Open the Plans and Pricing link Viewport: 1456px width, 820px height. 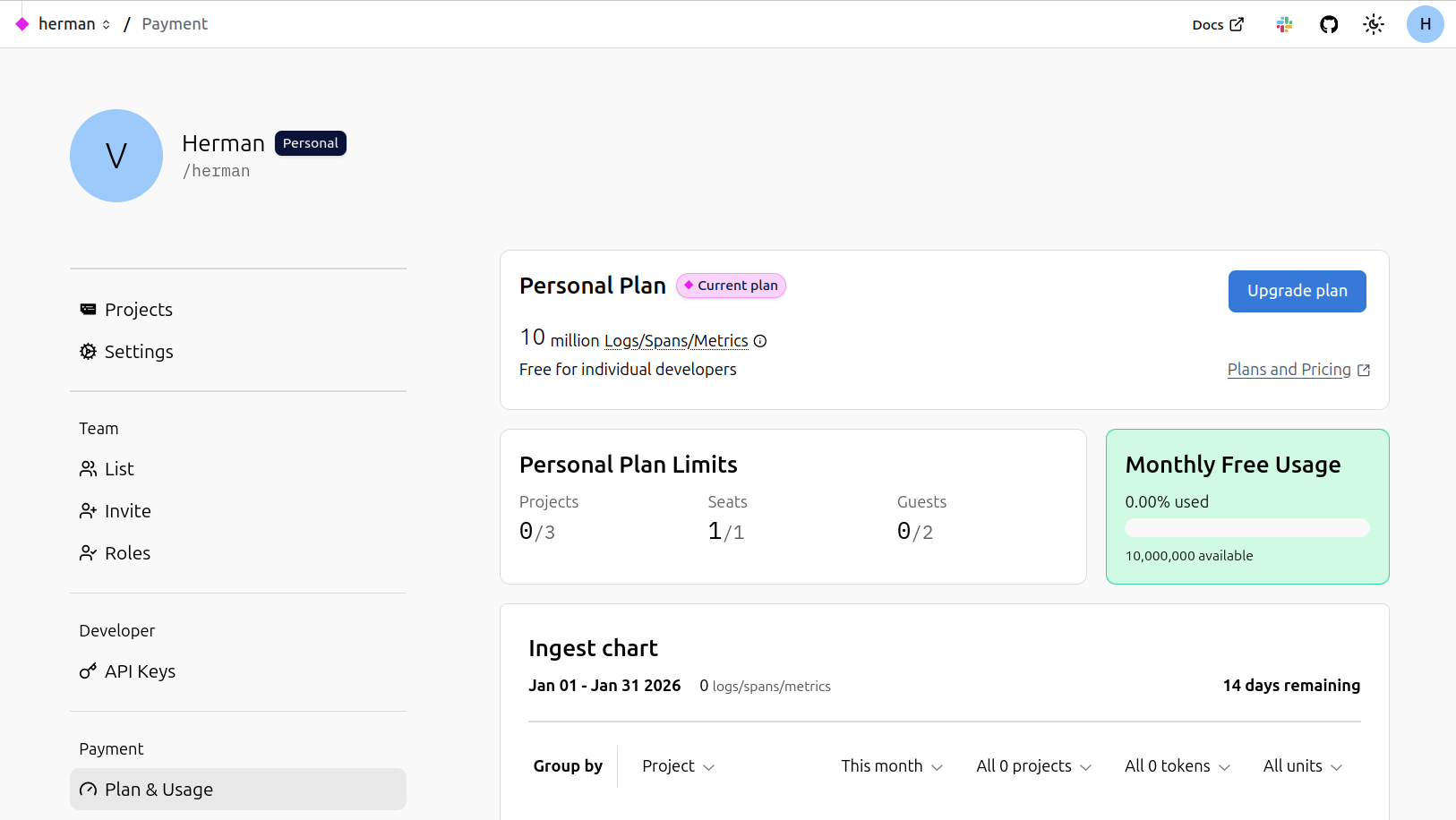click(x=1289, y=369)
